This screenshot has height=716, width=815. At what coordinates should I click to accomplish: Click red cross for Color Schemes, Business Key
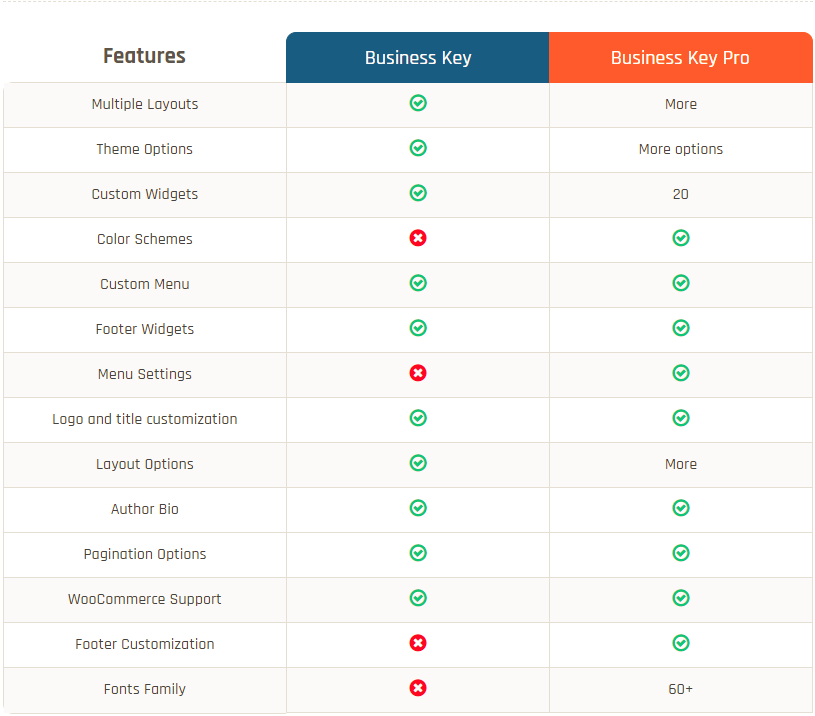tap(418, 238)
